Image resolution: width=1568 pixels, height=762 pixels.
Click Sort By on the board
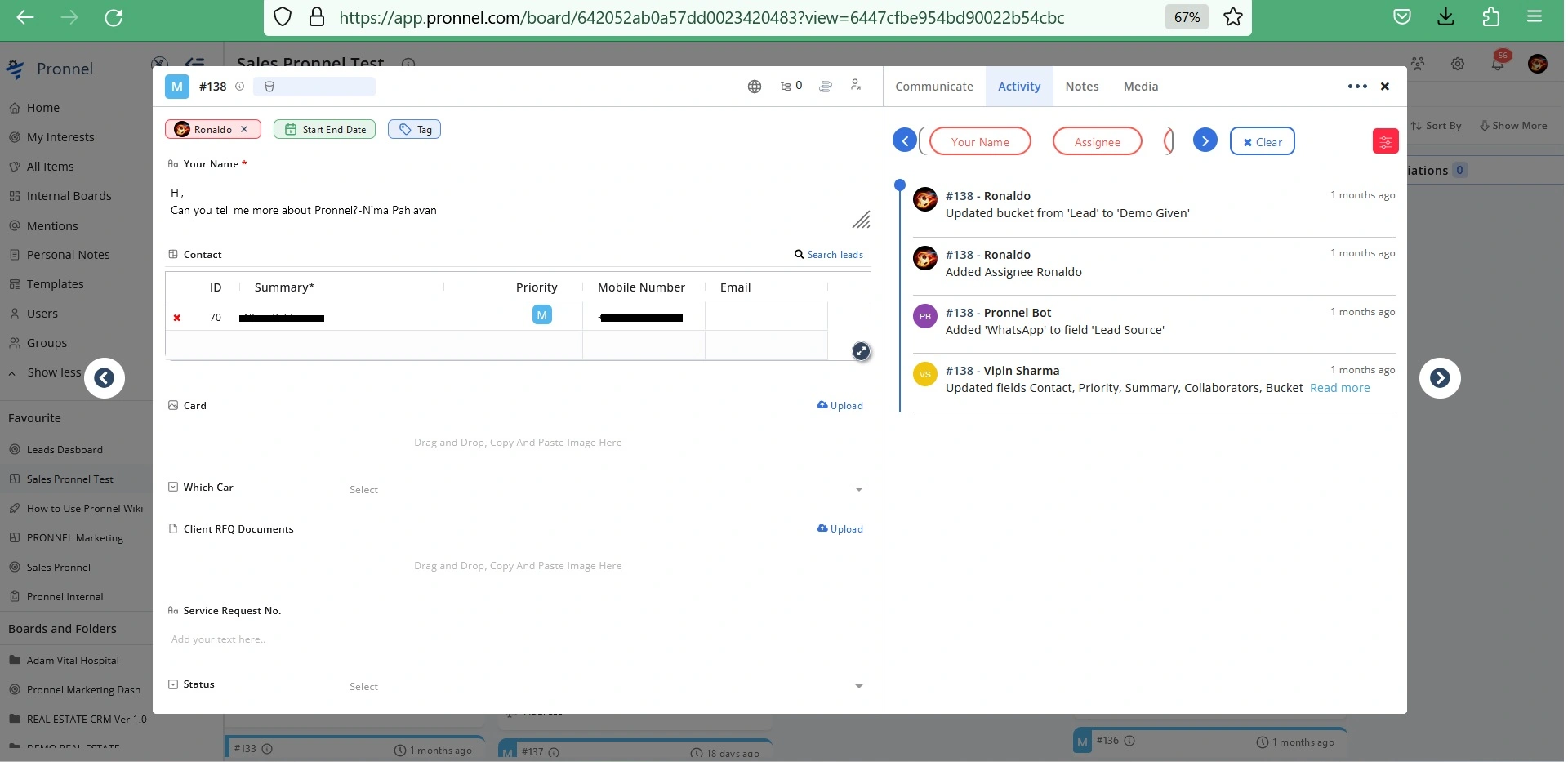pyautogui.click(x=1437, y=126)
